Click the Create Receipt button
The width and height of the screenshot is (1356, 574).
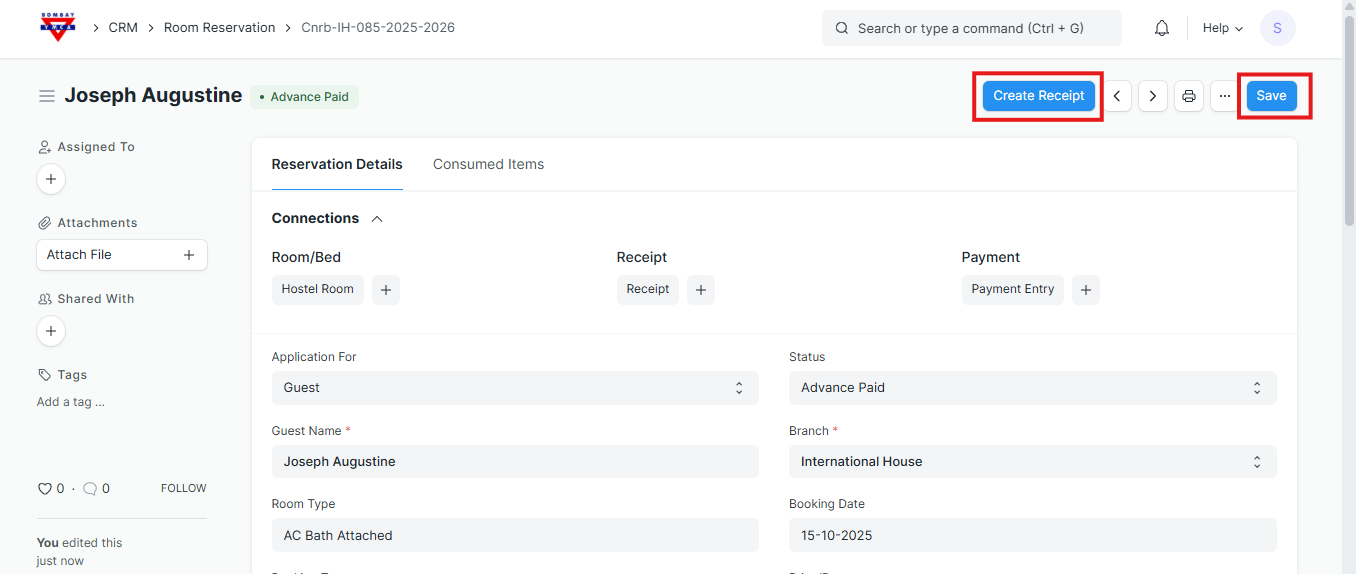click(x=1038, y=96)
